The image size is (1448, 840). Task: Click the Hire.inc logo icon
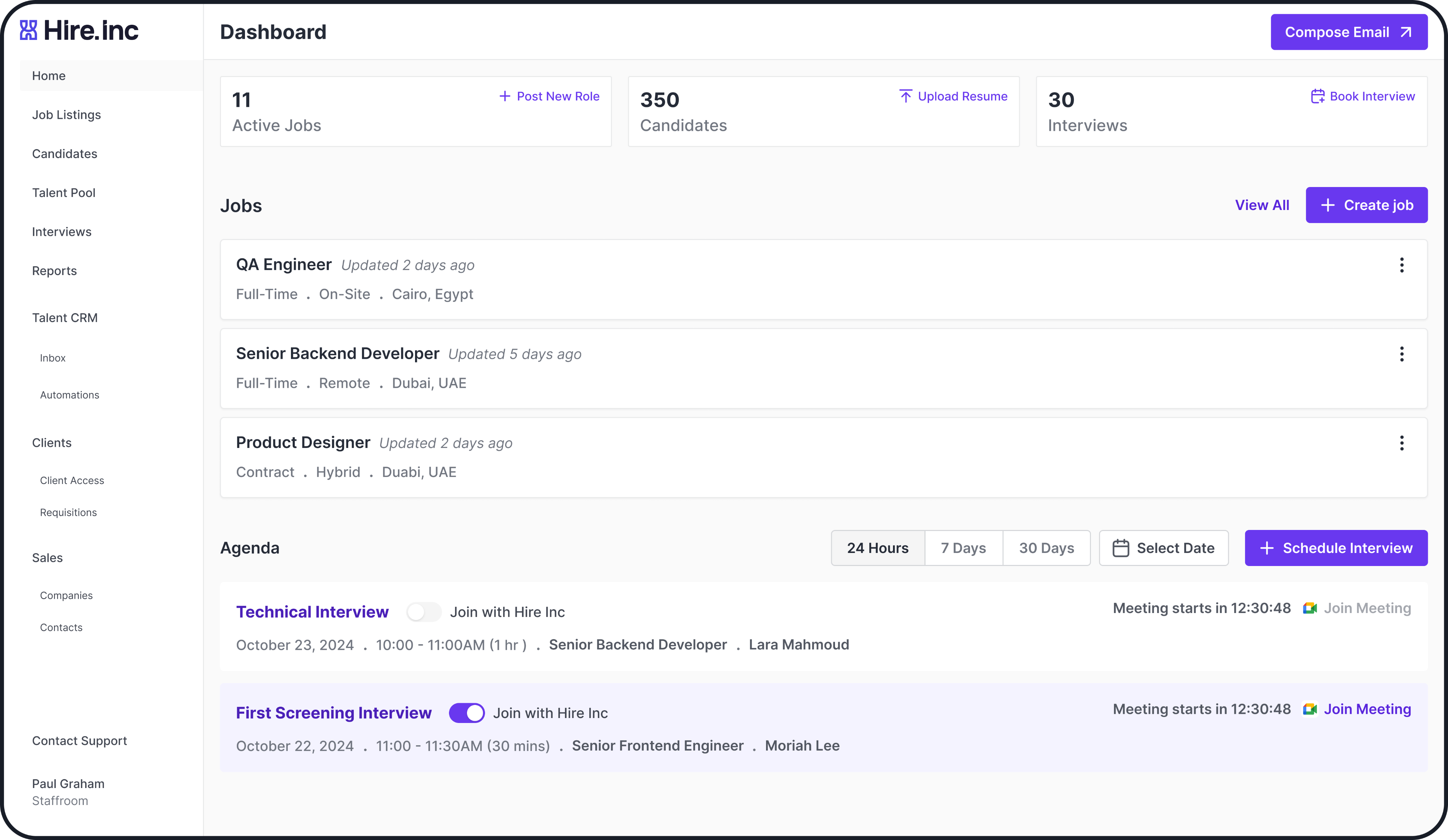28,30
